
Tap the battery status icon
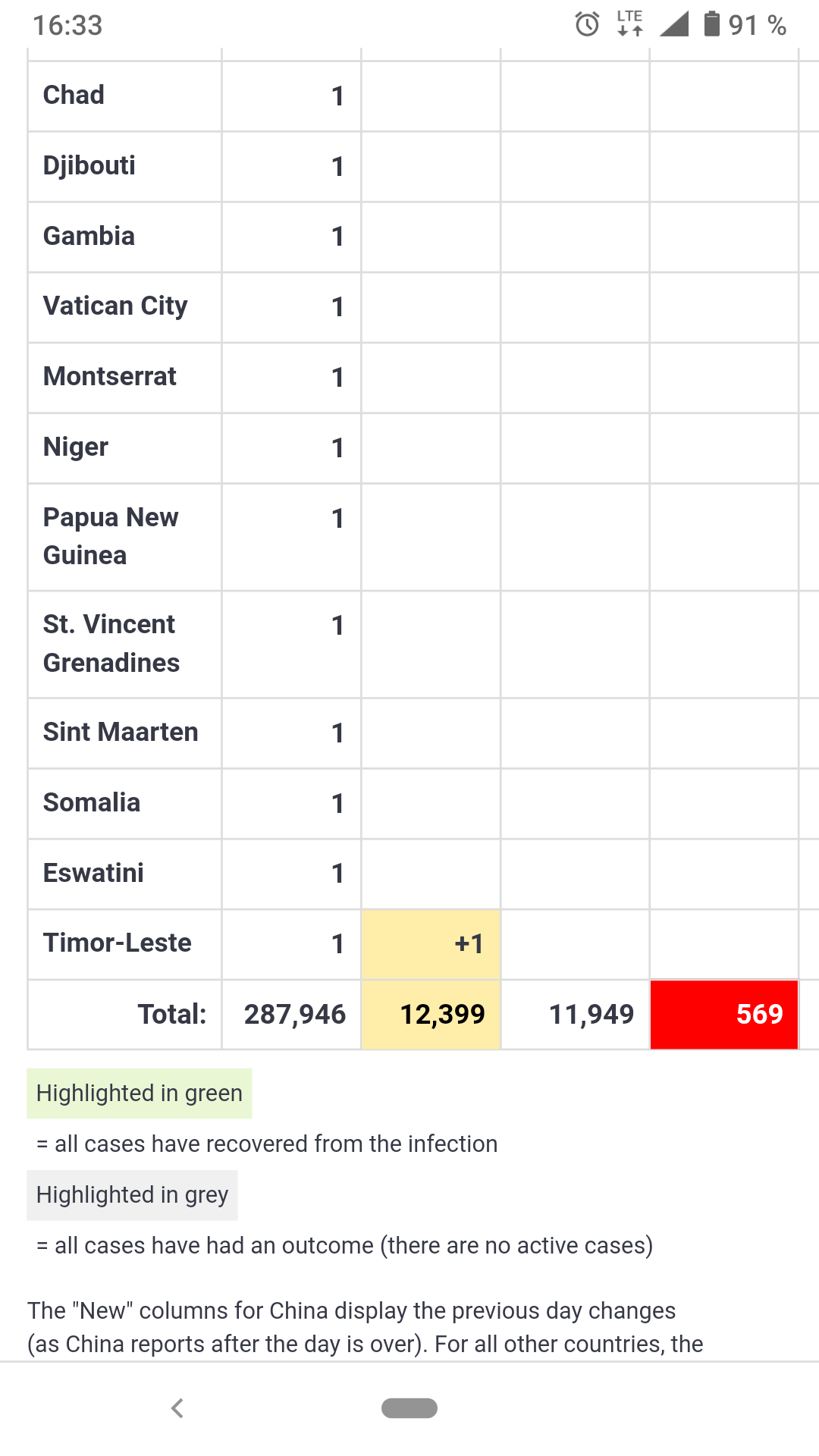(711, 24)
